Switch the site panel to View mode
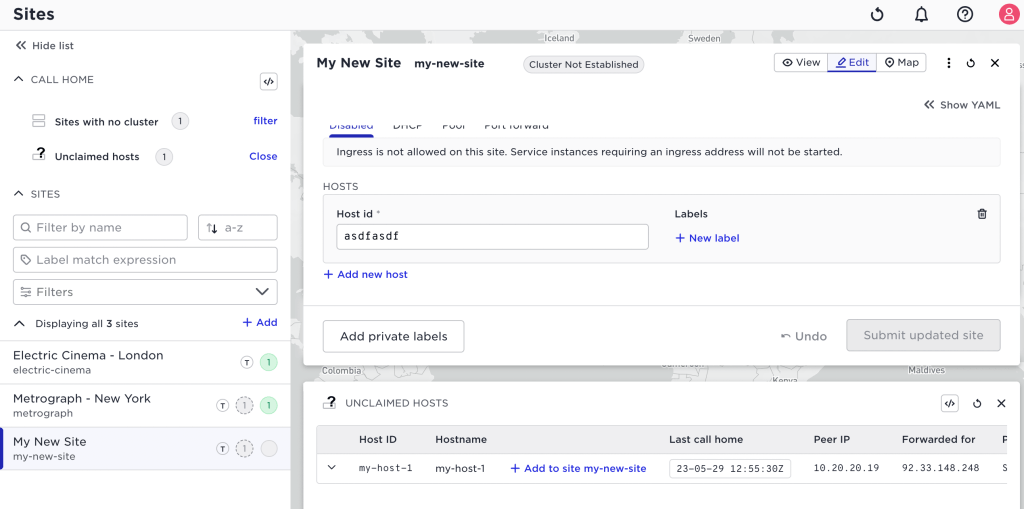 click(801, 63)
